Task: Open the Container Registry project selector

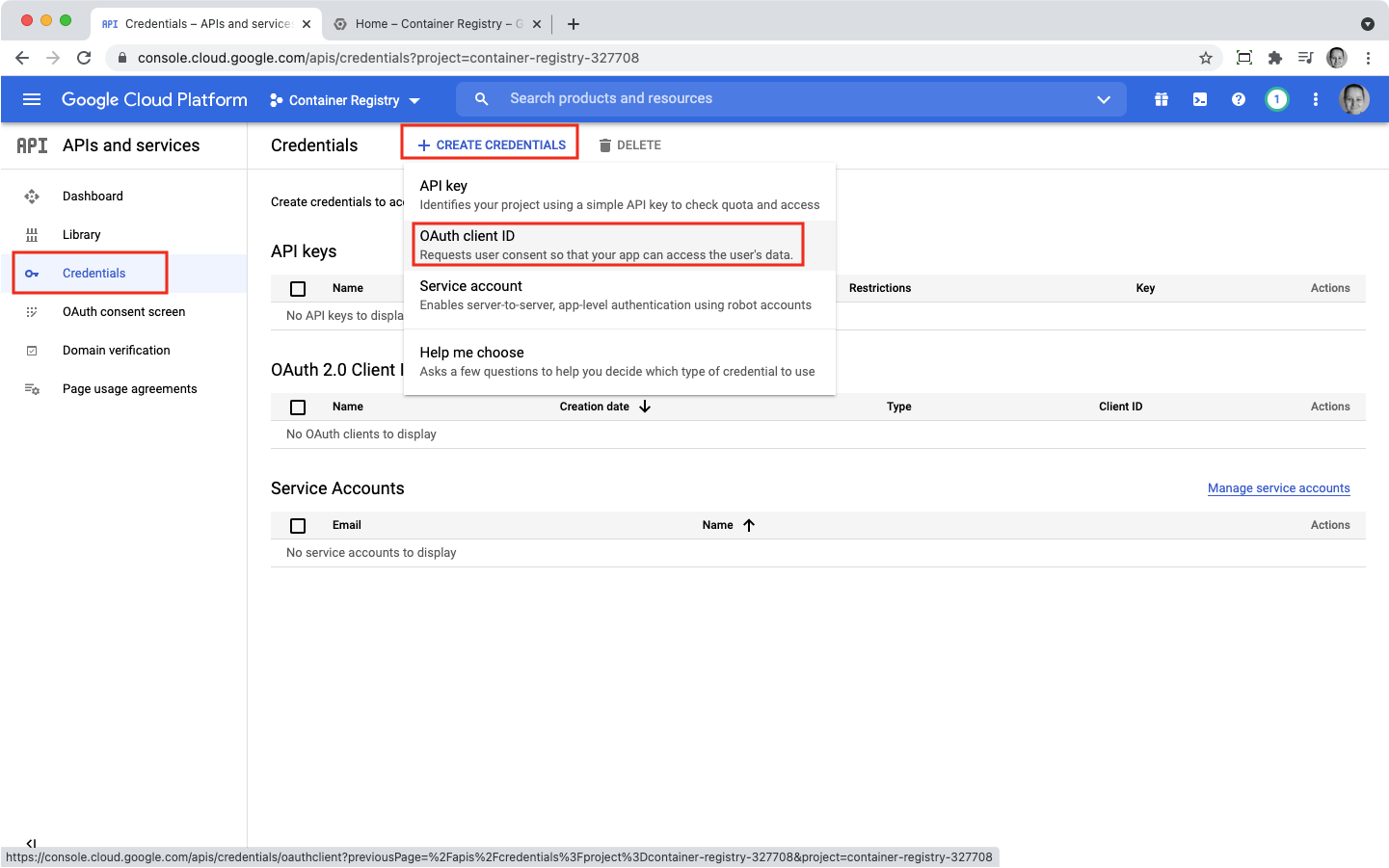Action: (x=345, y=100)
